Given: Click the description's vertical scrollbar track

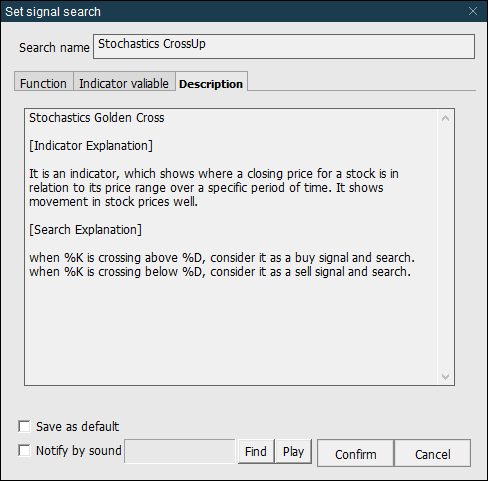Looking at the screenshot, I should click(445, 247).
